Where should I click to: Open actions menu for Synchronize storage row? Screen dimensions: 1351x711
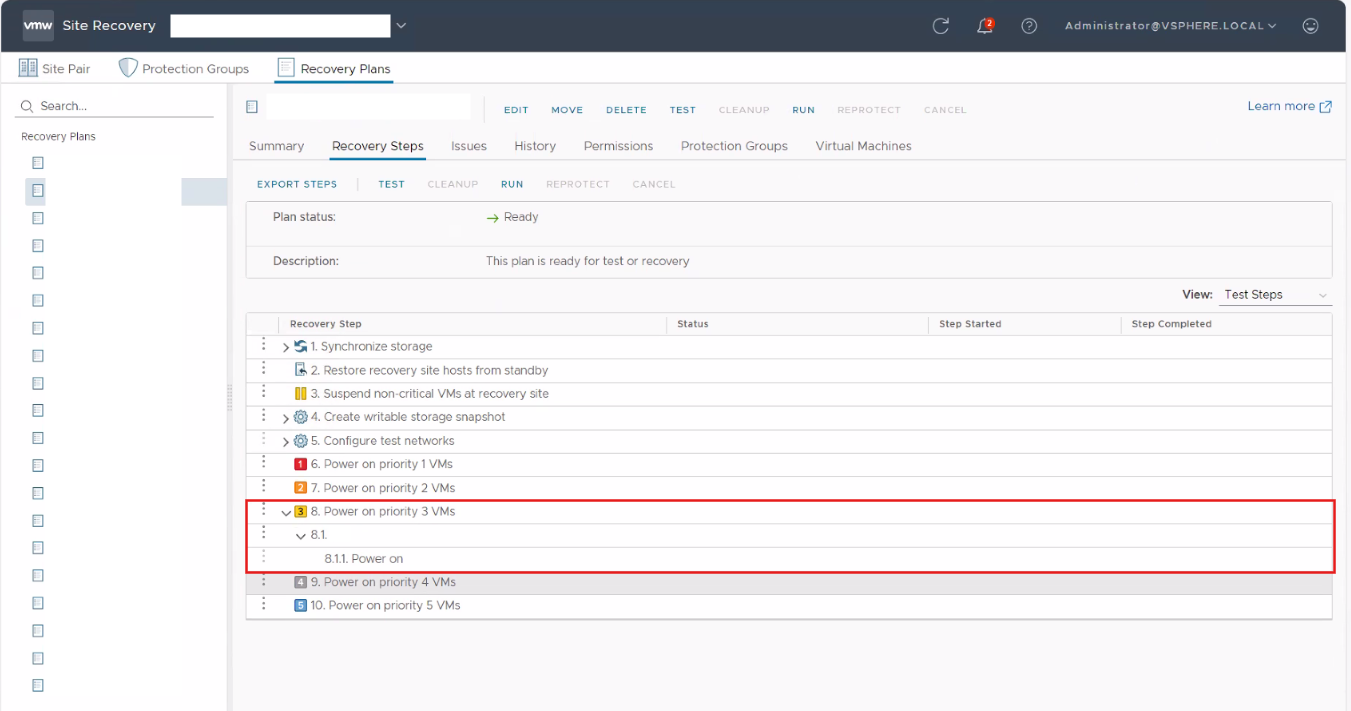264,344
